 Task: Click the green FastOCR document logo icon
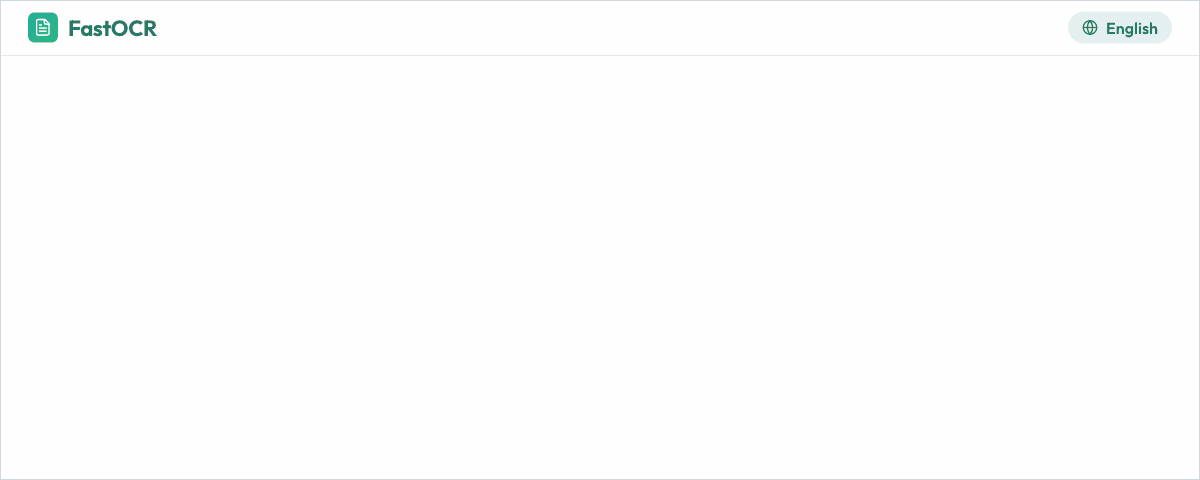[43, 28]
